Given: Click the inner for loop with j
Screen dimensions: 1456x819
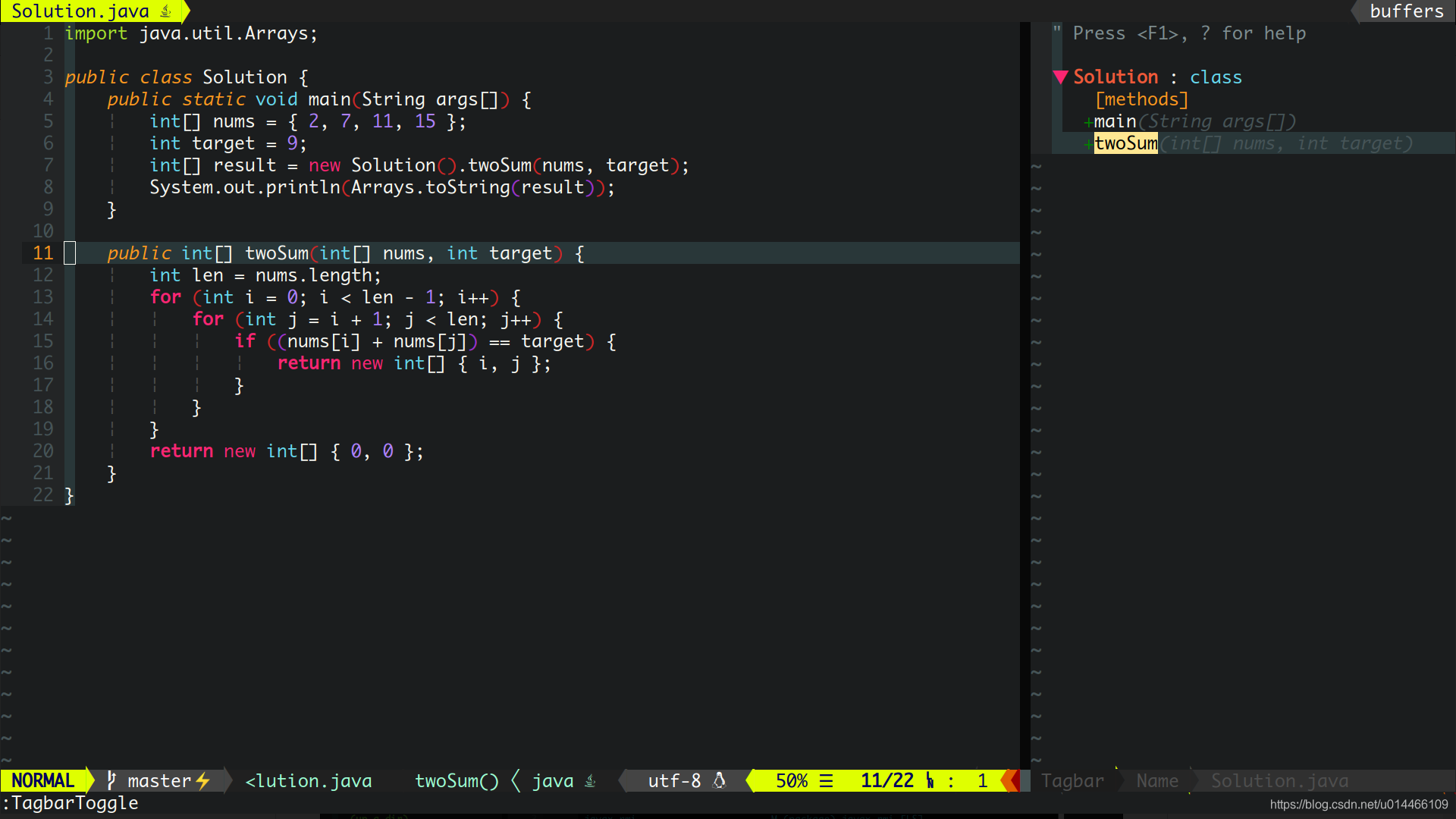Looking at the screenshot, I should pyautogui.click(x=378, y=319).
